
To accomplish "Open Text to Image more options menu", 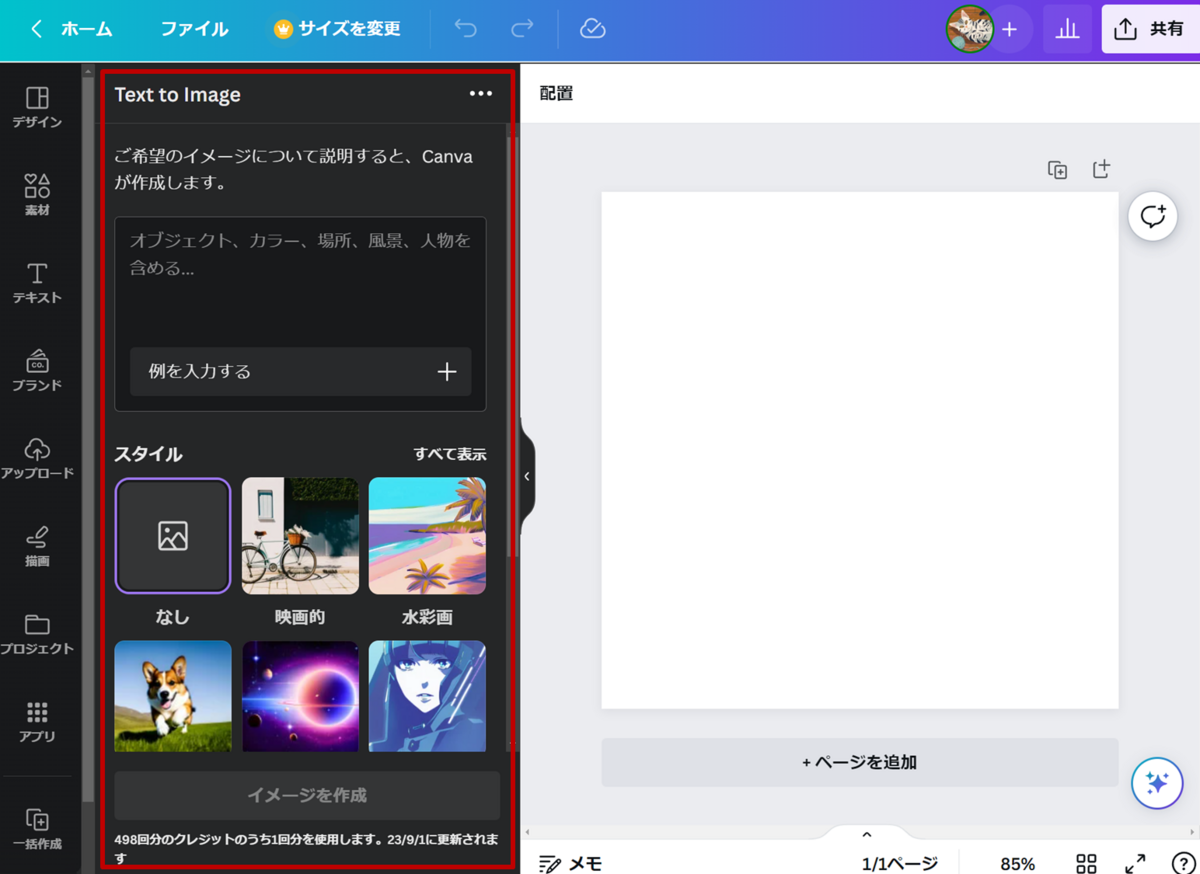I will tap(481, 94).
